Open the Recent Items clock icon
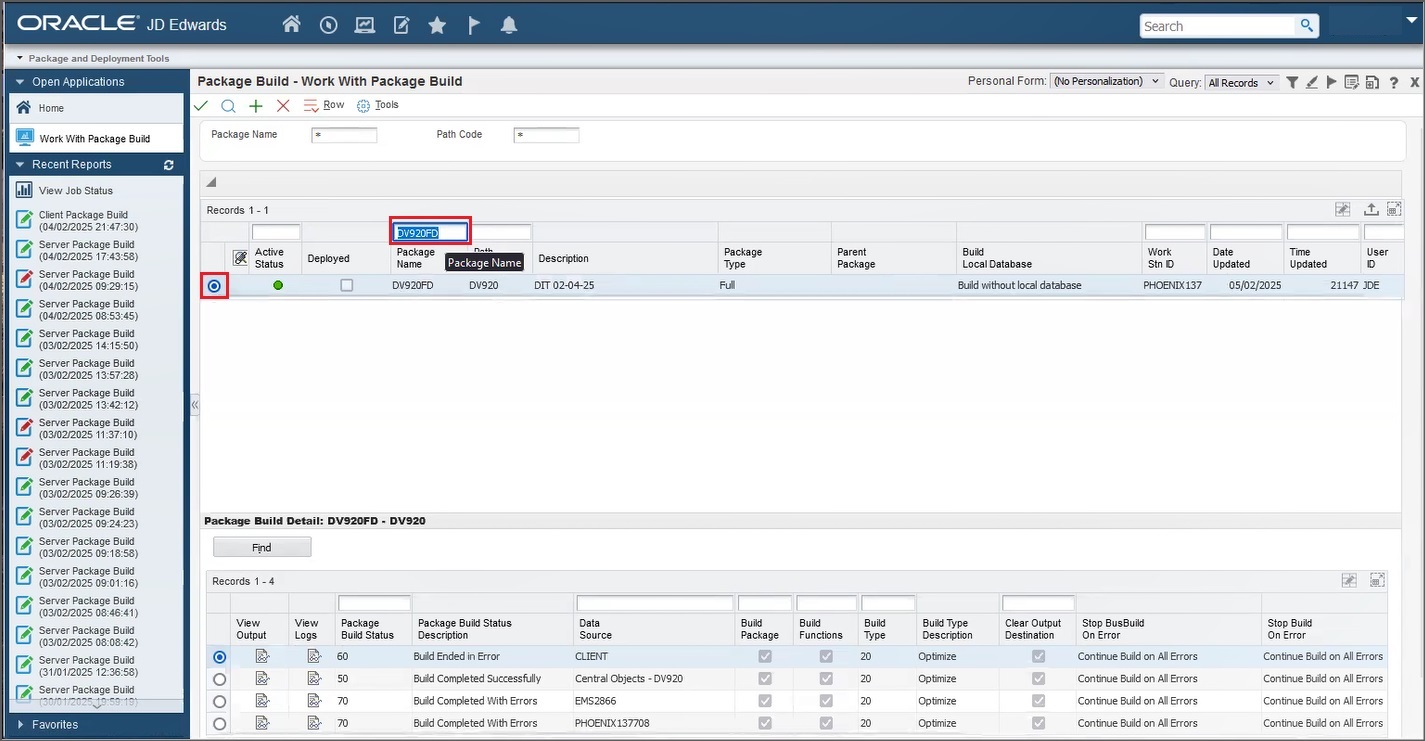Screen dimensions: 1425x741 coord(328,25)
